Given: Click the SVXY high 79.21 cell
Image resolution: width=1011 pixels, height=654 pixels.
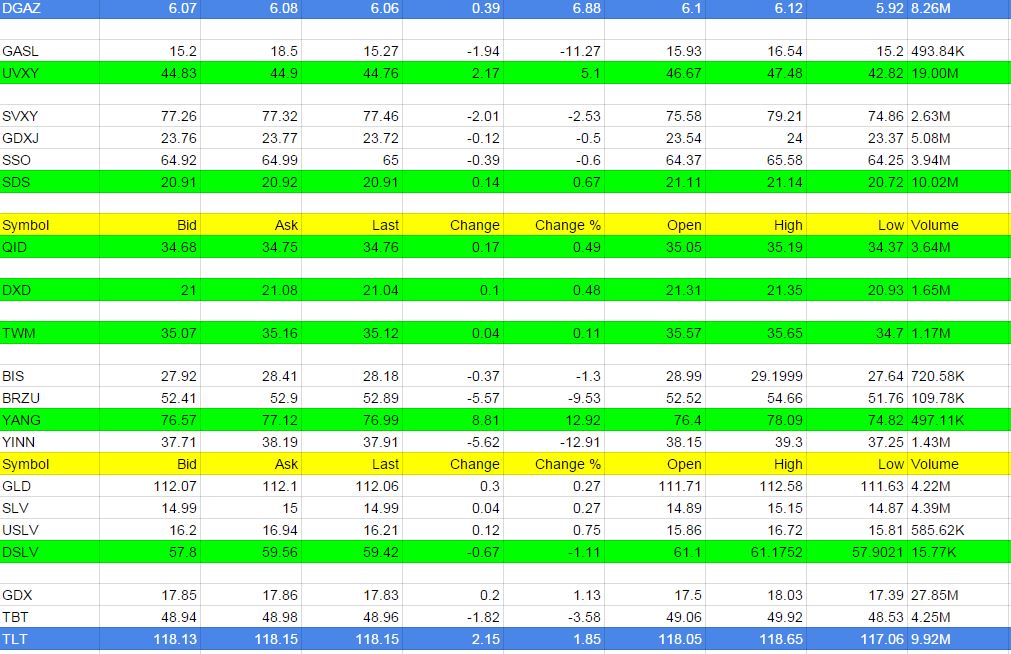Looking at the screenshot, I should [756, 116].
